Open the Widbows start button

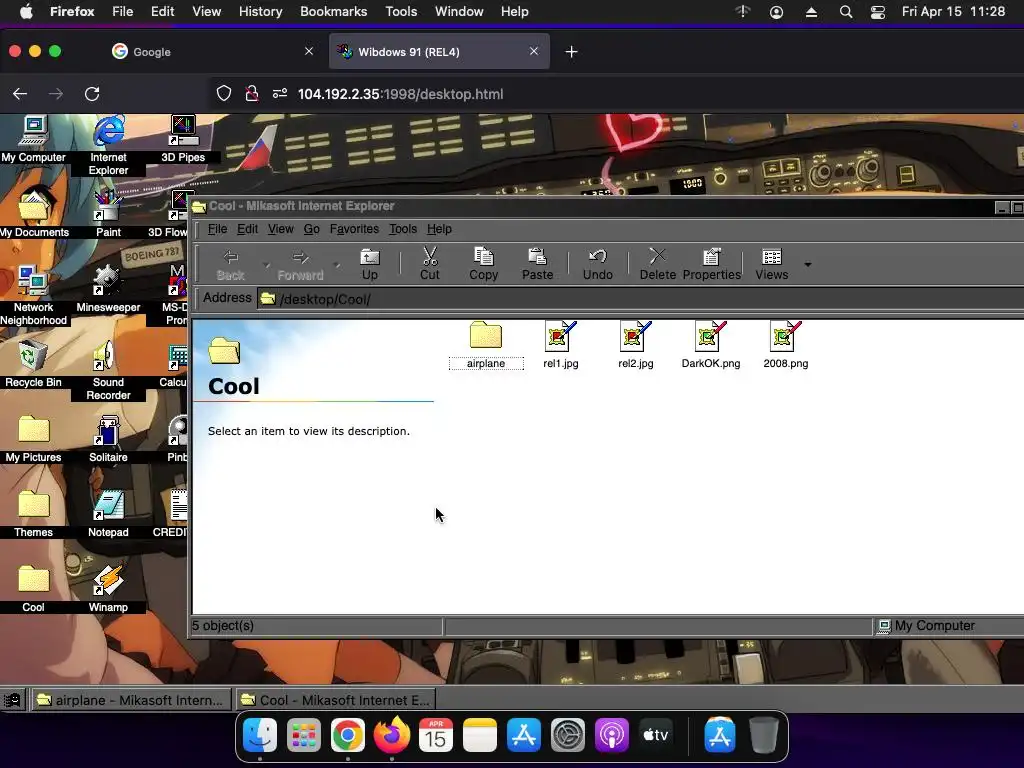(12, 700)
